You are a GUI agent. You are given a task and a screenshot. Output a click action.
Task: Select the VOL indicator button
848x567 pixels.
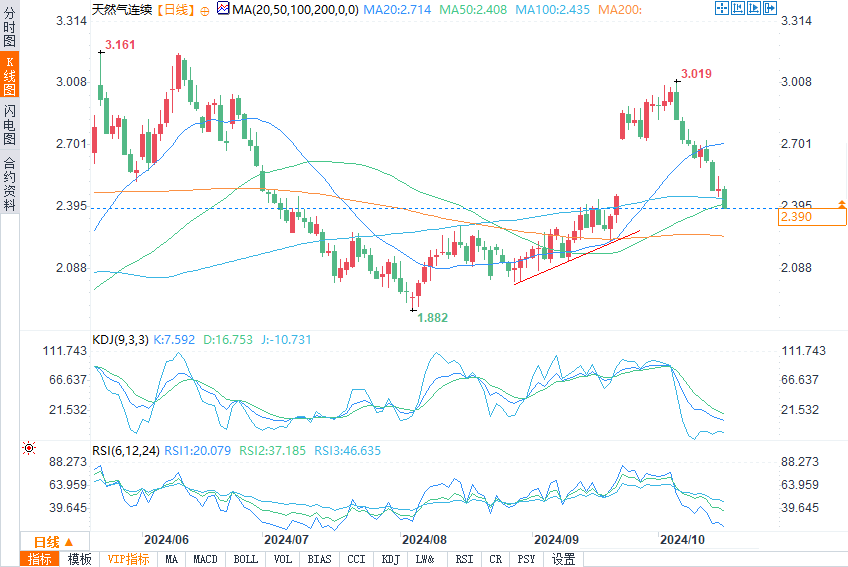click(282, 559)
